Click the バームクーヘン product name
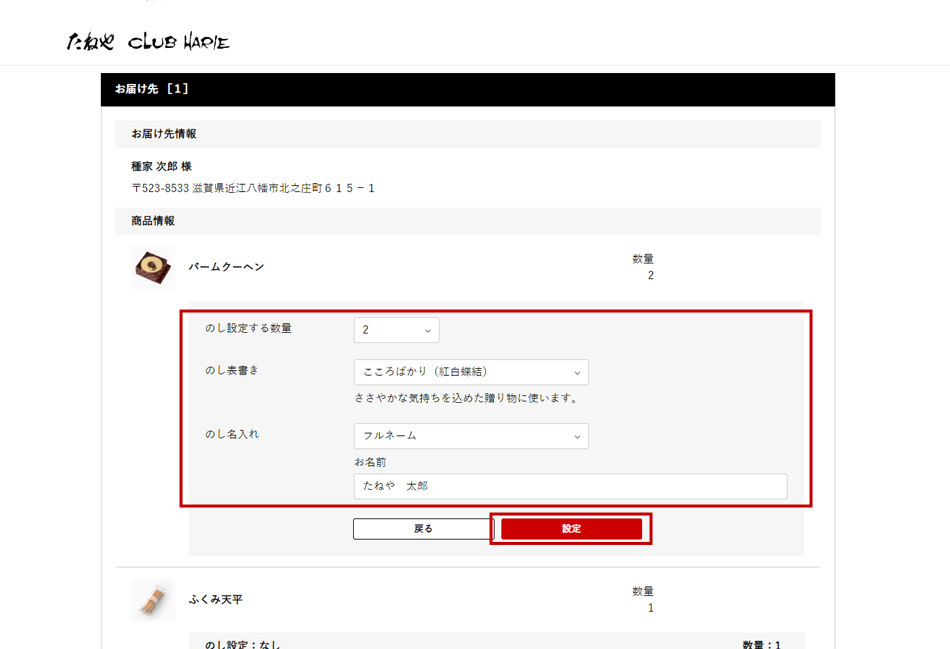The image size is (950, 649). (226, 267)
